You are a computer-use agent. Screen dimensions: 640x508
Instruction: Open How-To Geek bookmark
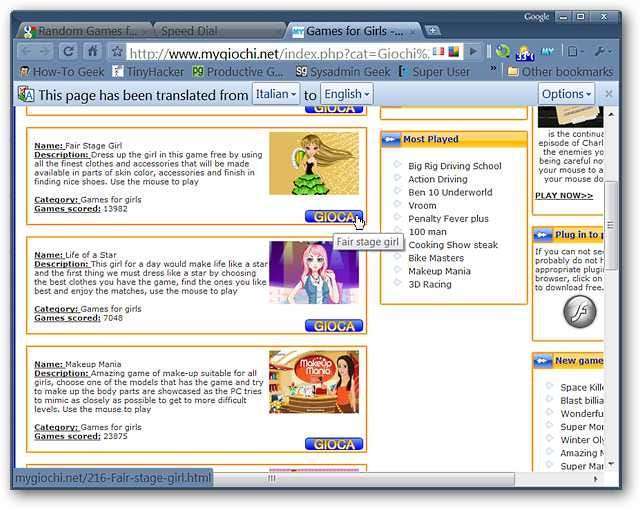pos(62,72)
